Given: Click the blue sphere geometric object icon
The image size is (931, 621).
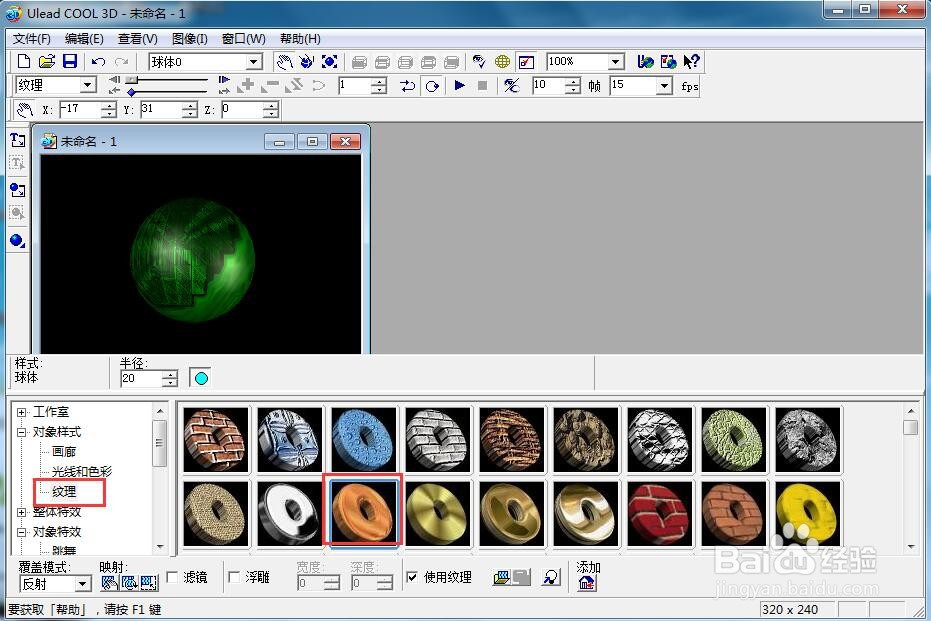Looking at the screenshot, I should (x=17, y=240).
